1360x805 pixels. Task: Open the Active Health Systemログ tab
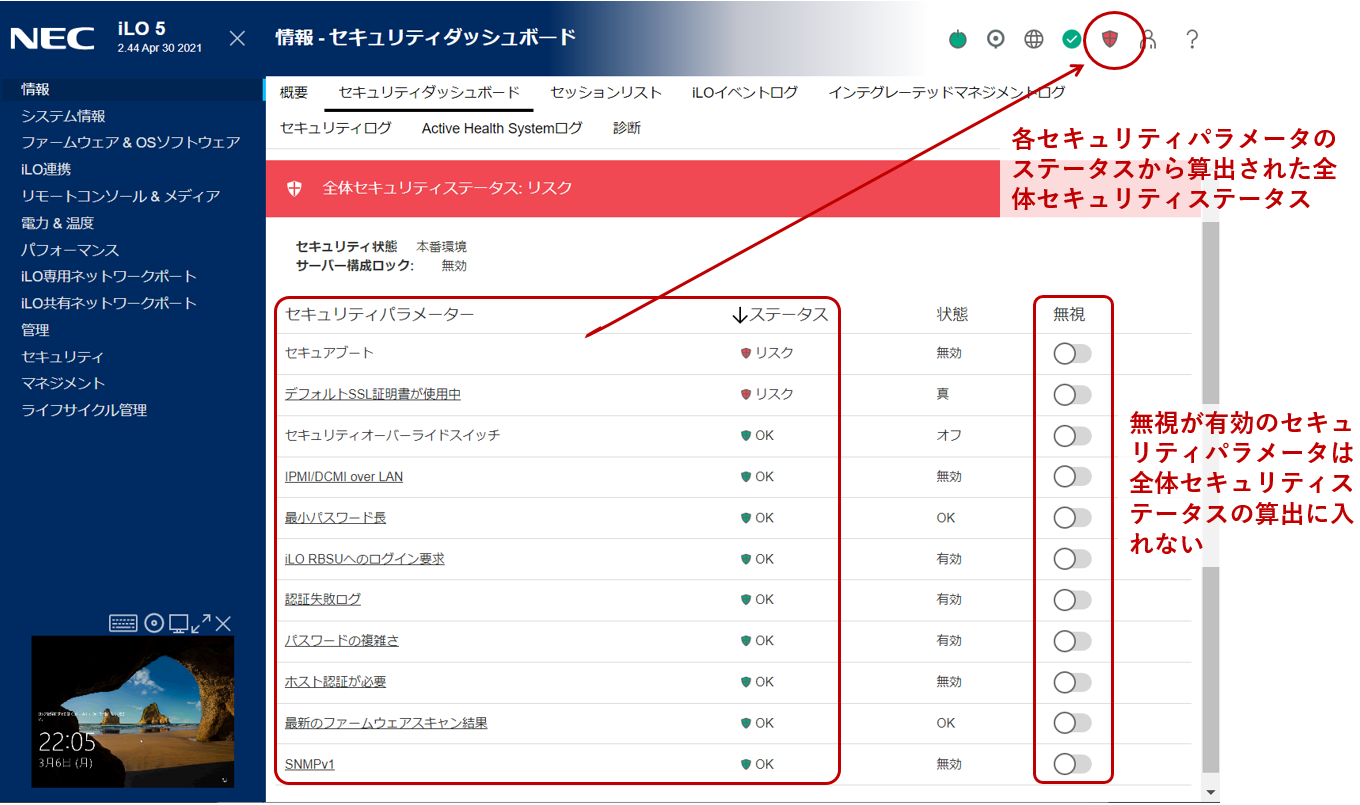point(502,128)
